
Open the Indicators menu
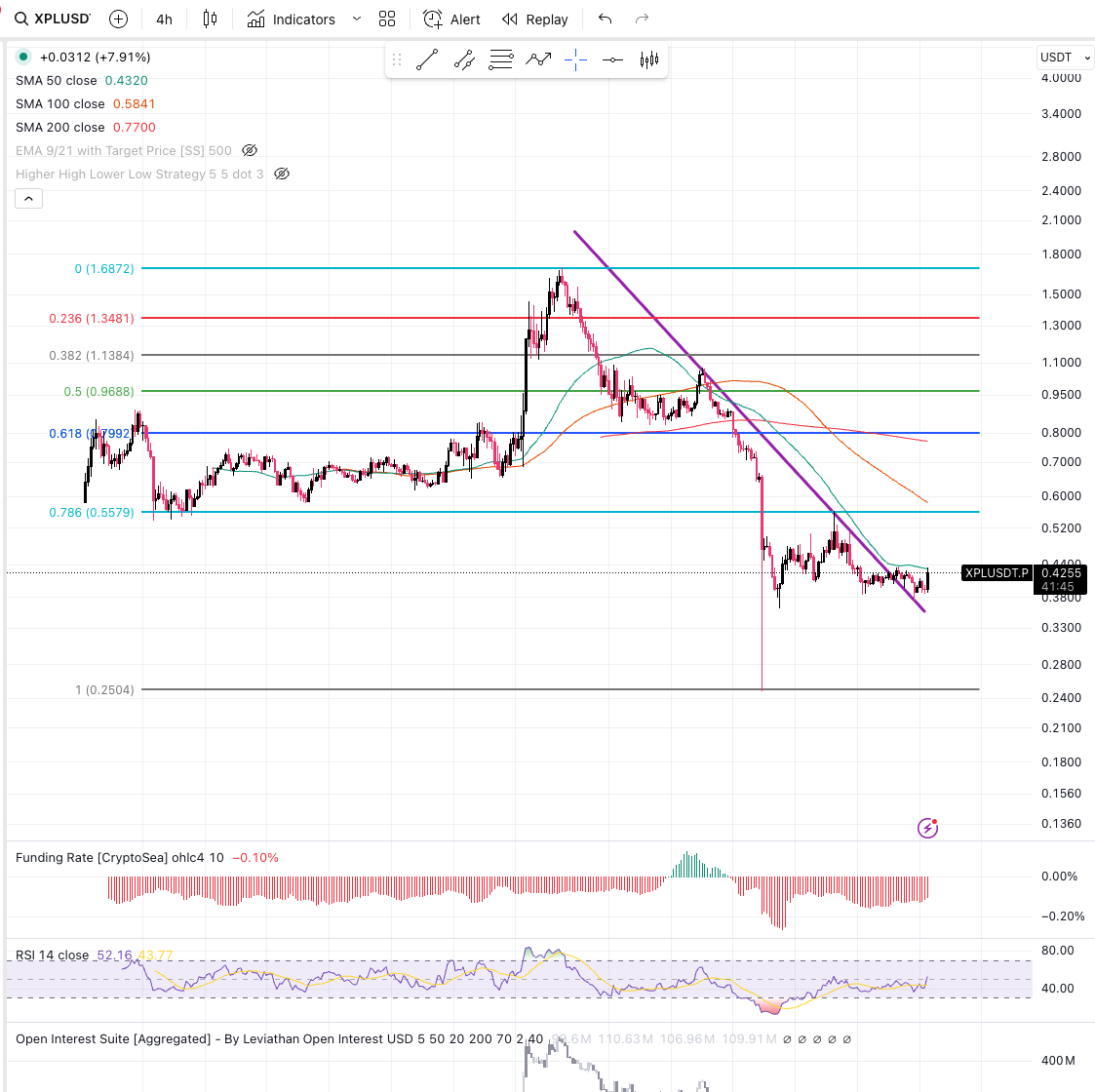[x=291, y=19]
